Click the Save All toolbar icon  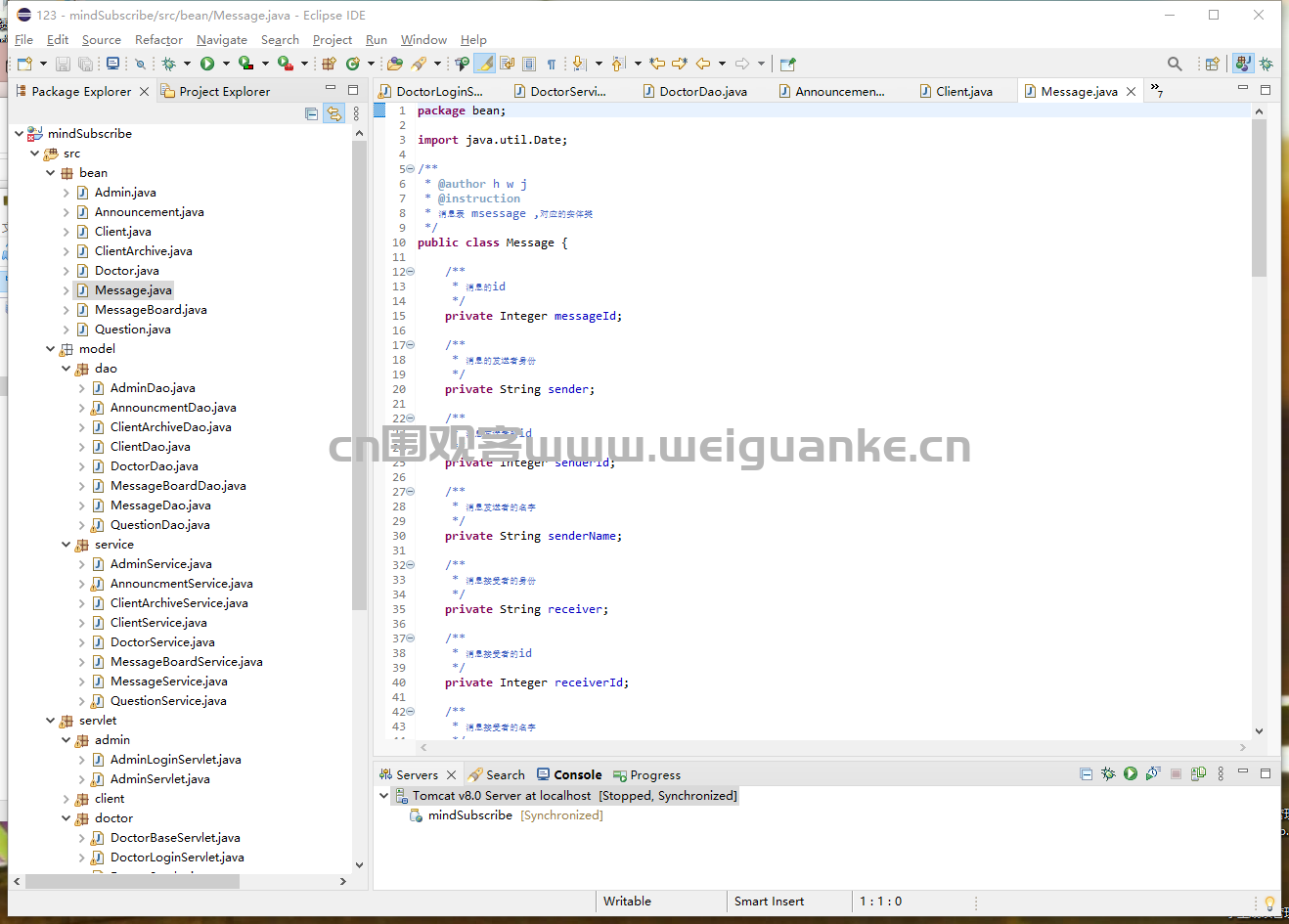click(85, 64)
